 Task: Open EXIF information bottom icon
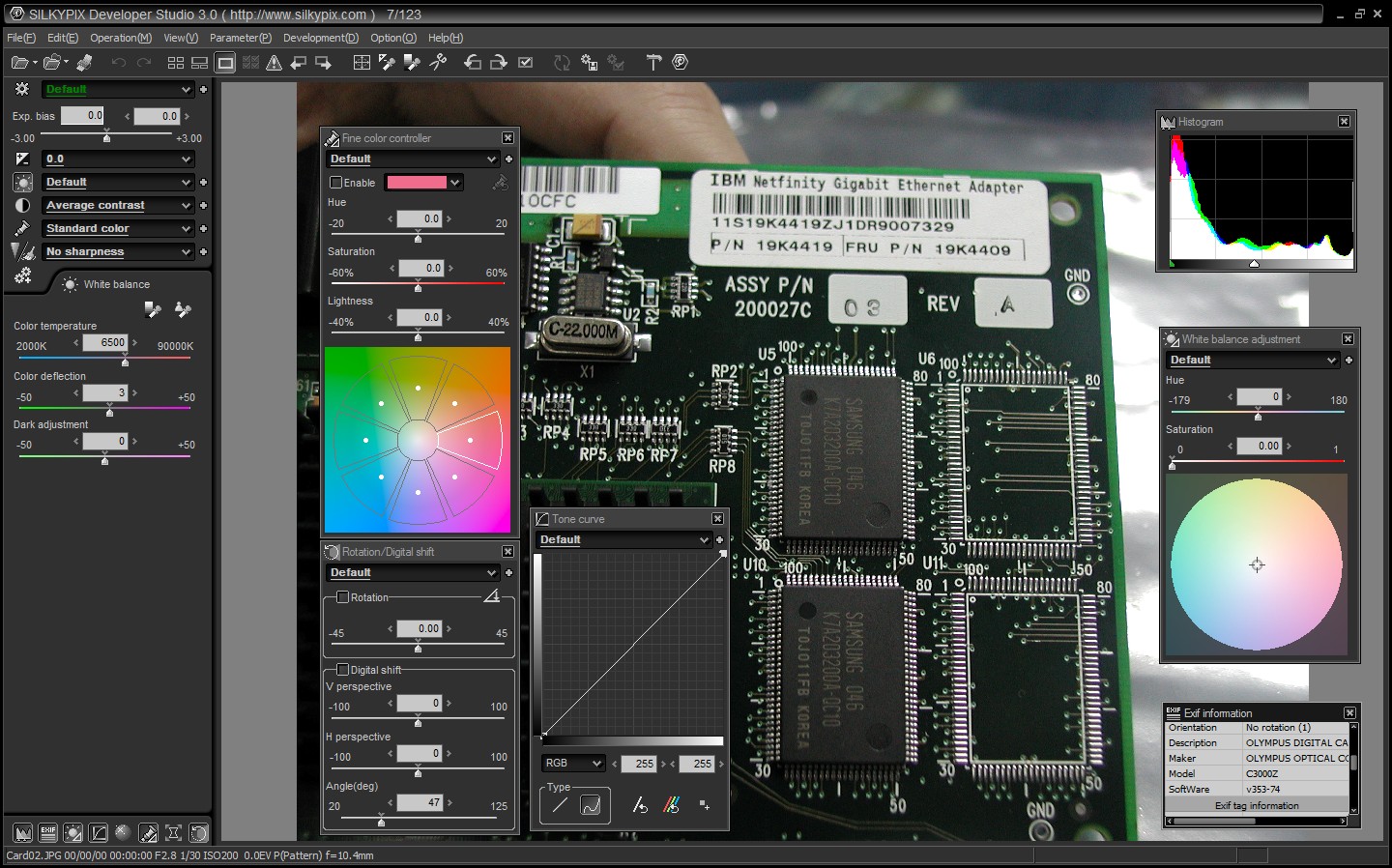click(47, 833)
